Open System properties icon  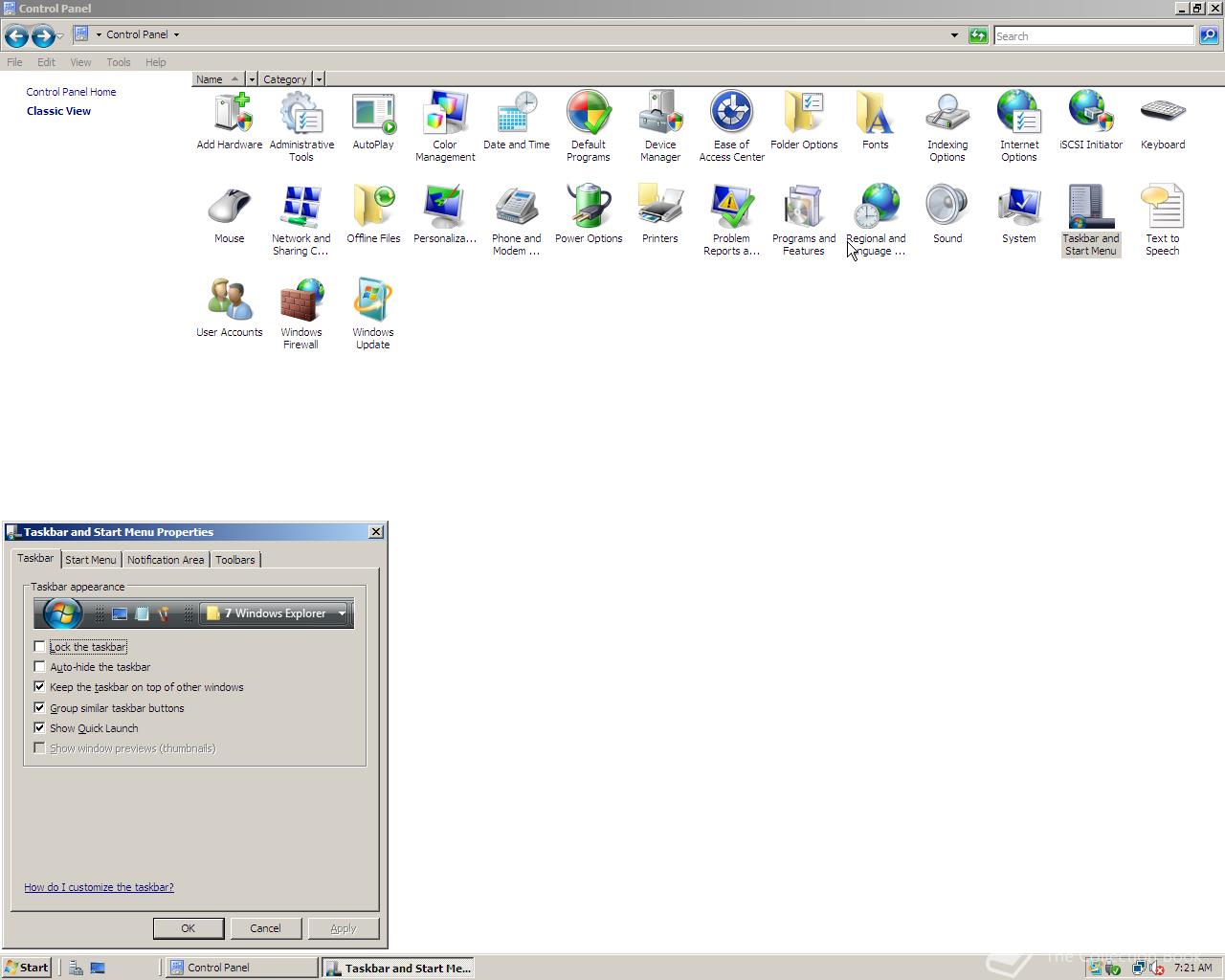(x=1019, y=215)
